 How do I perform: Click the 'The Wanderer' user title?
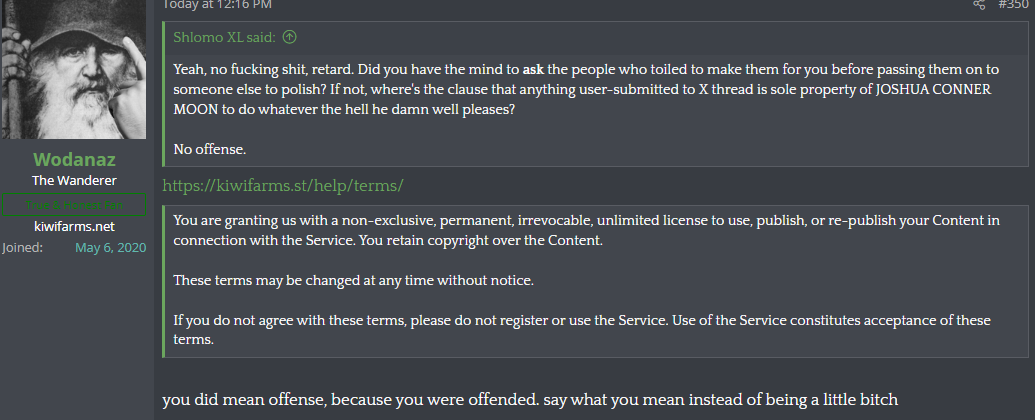74,181
